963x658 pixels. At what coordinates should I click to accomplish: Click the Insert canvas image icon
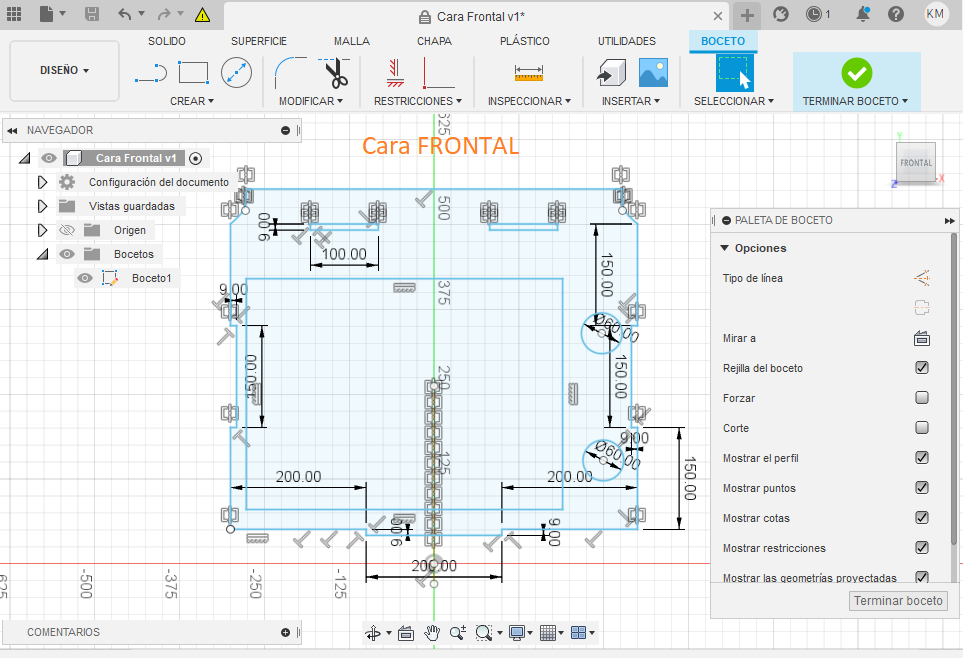[x=653, y=73]
